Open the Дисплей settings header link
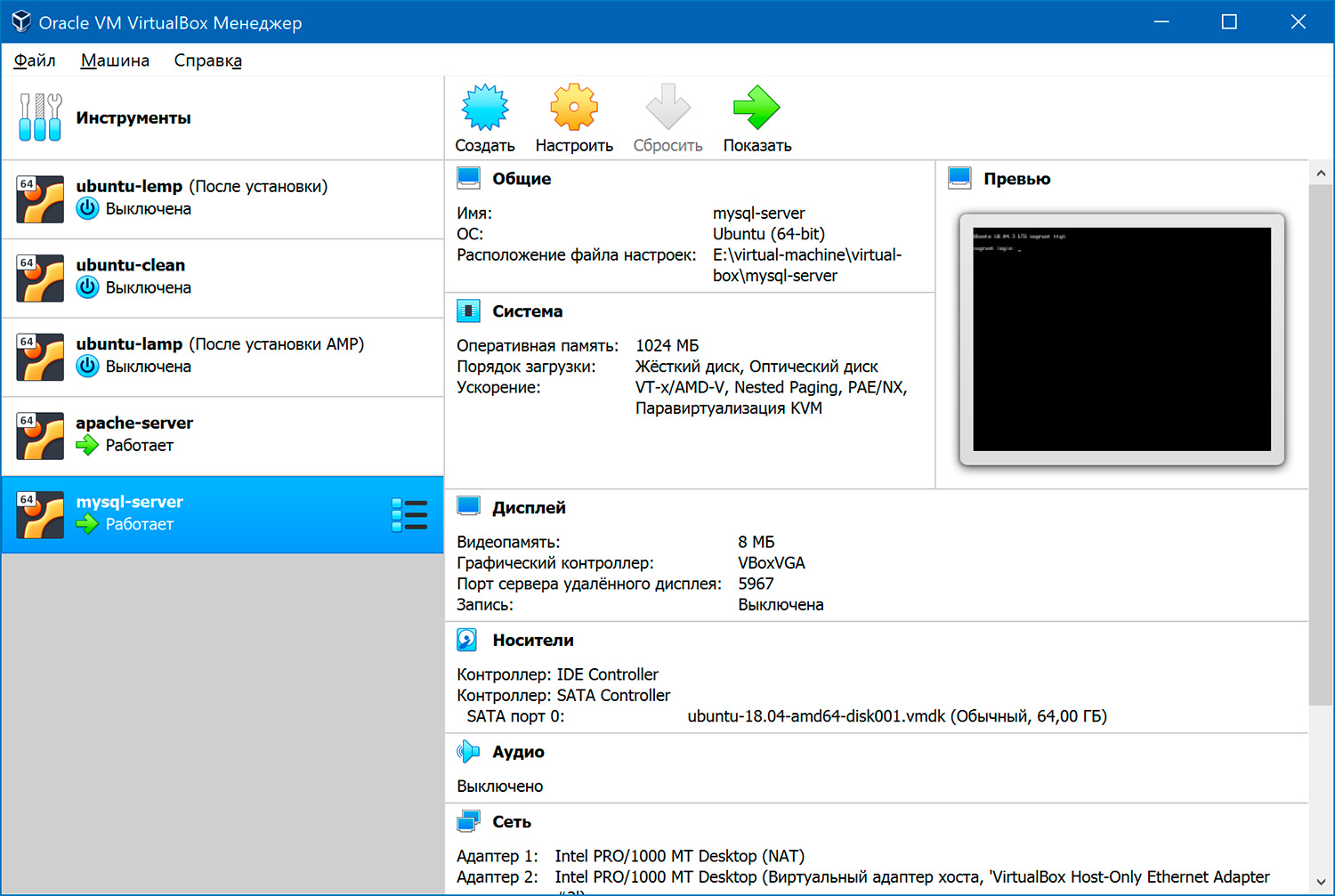The height and width of the screenshot is (896, 1335). 529,508
